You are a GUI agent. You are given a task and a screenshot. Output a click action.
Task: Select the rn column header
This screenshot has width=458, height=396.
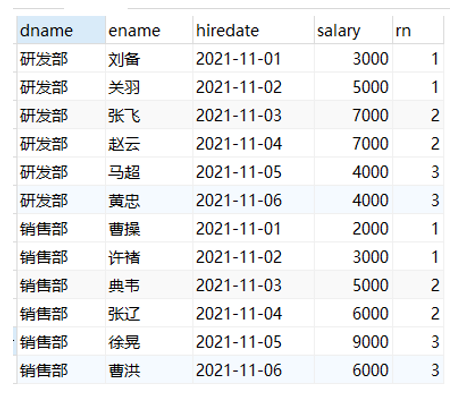point(418,30)
